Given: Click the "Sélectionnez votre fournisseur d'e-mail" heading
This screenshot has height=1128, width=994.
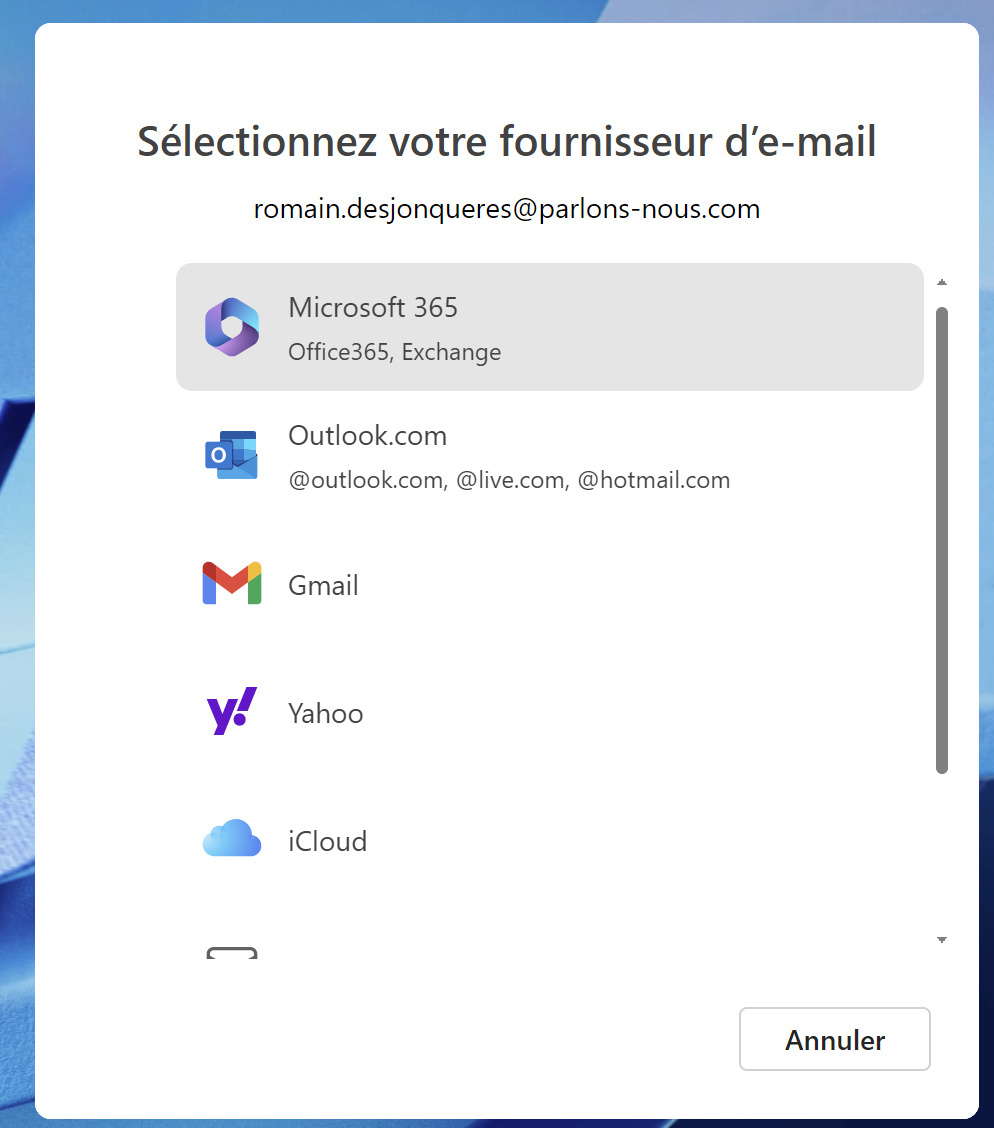Looking at the screenshot, I should pos(507,141).
